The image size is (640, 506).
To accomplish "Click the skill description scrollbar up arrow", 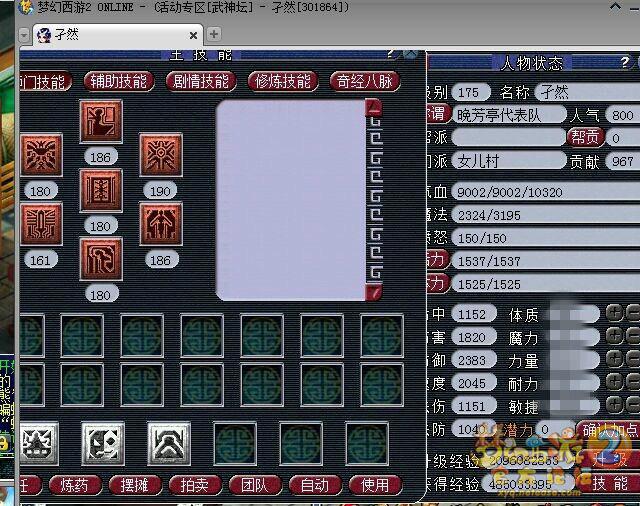I will tap(373, 108).
